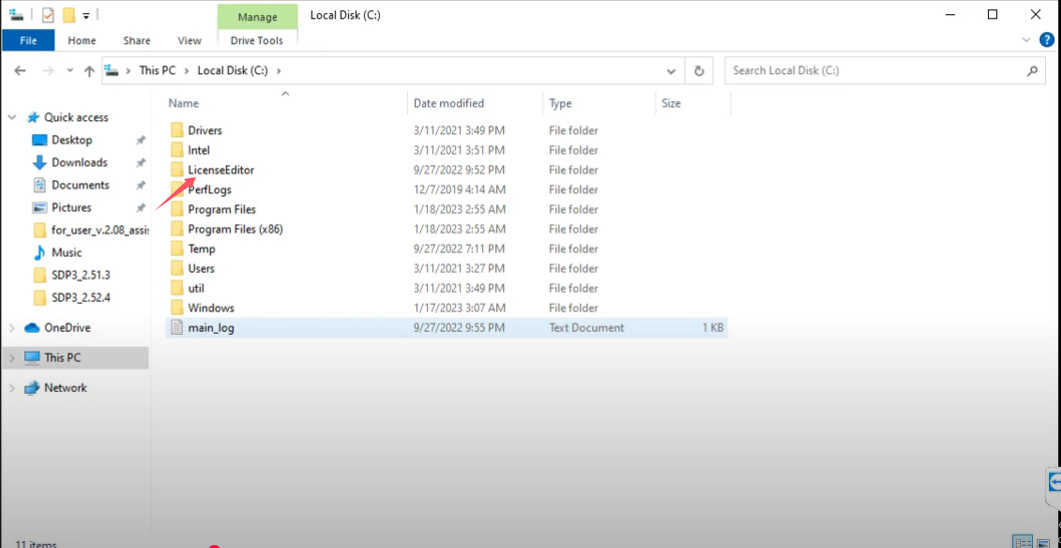
Task: Open the recent locations dropdown arrow
Action: [69, 70]
